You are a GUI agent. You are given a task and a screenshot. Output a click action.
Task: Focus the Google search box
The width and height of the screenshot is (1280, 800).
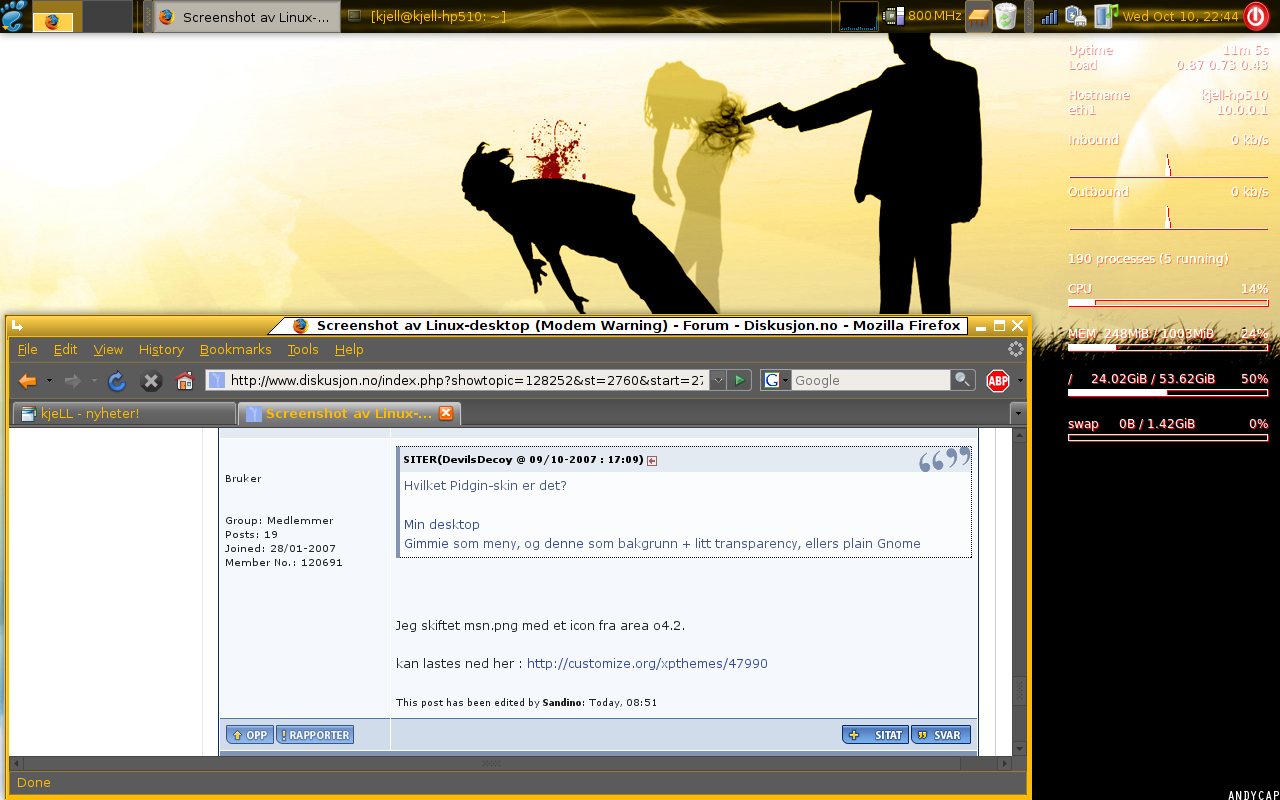[x=870, y=380]
